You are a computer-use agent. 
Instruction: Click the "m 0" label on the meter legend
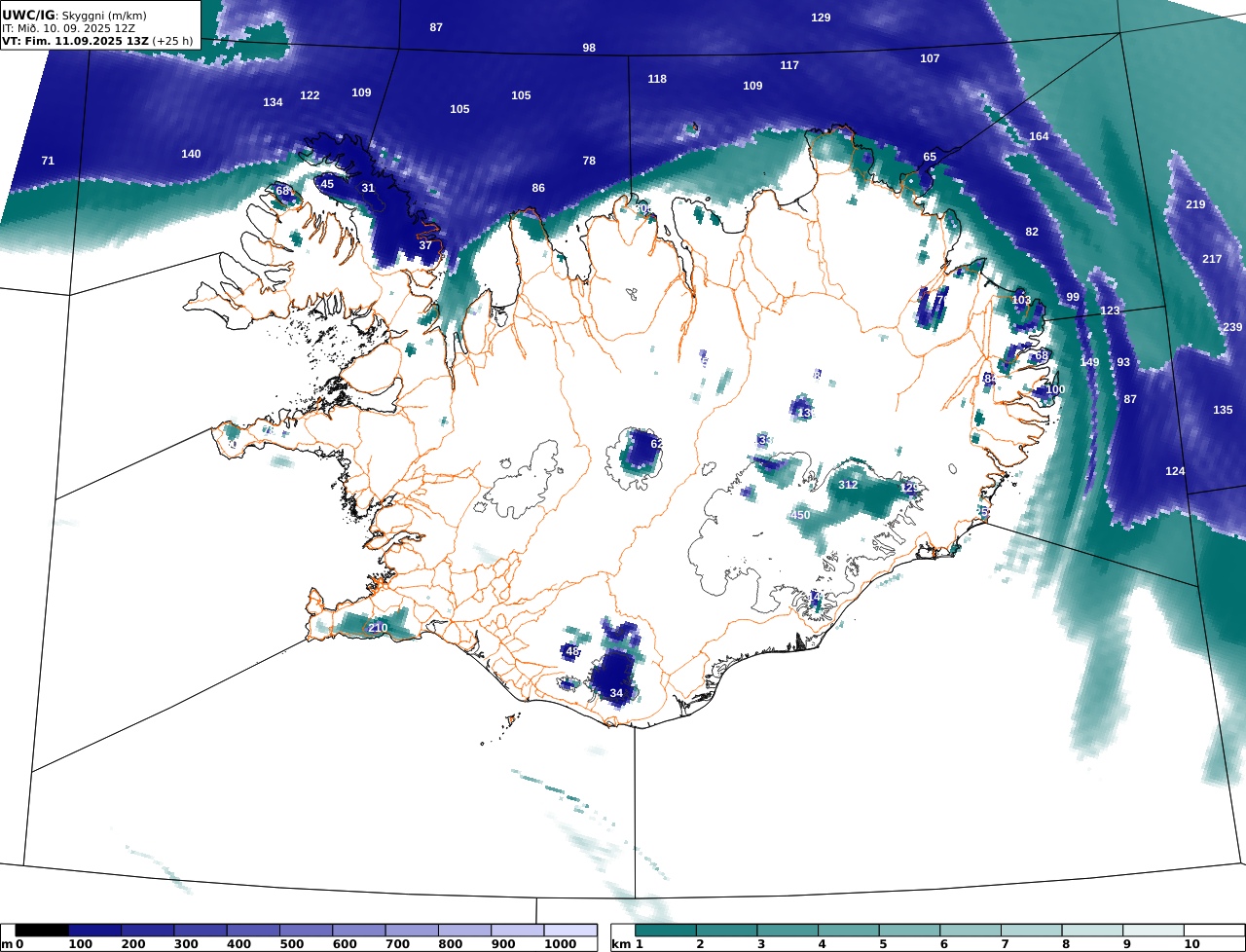[13, 944]
